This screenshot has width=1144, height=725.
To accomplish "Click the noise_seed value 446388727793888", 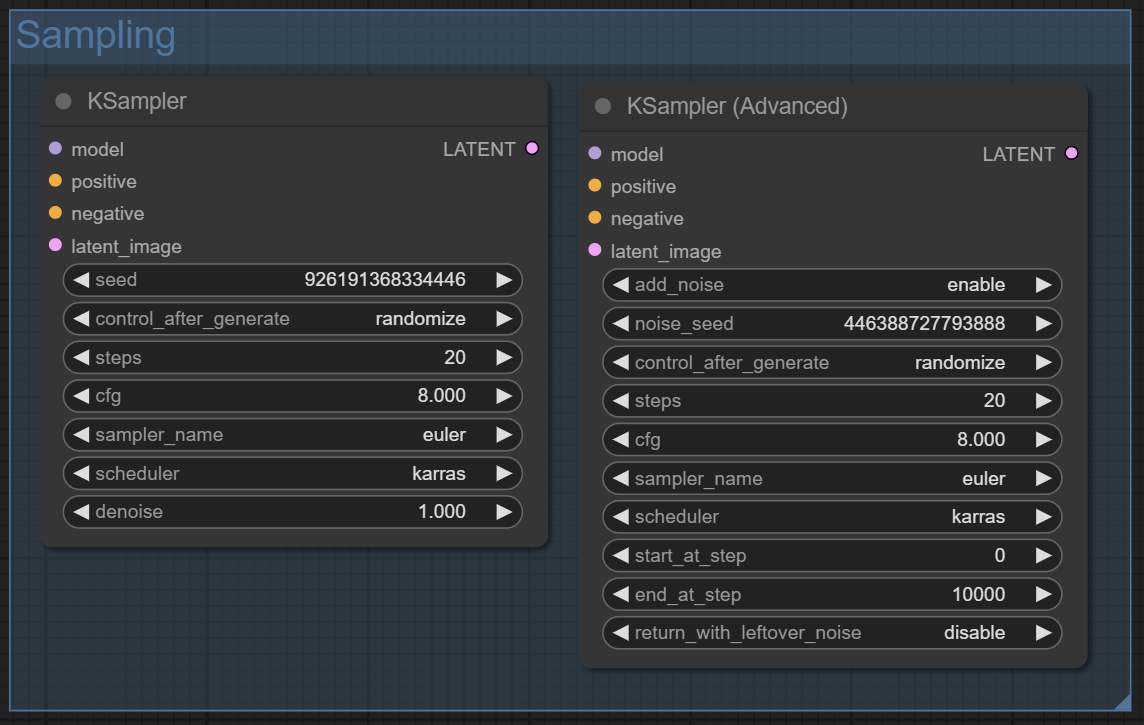I will 924,324.
